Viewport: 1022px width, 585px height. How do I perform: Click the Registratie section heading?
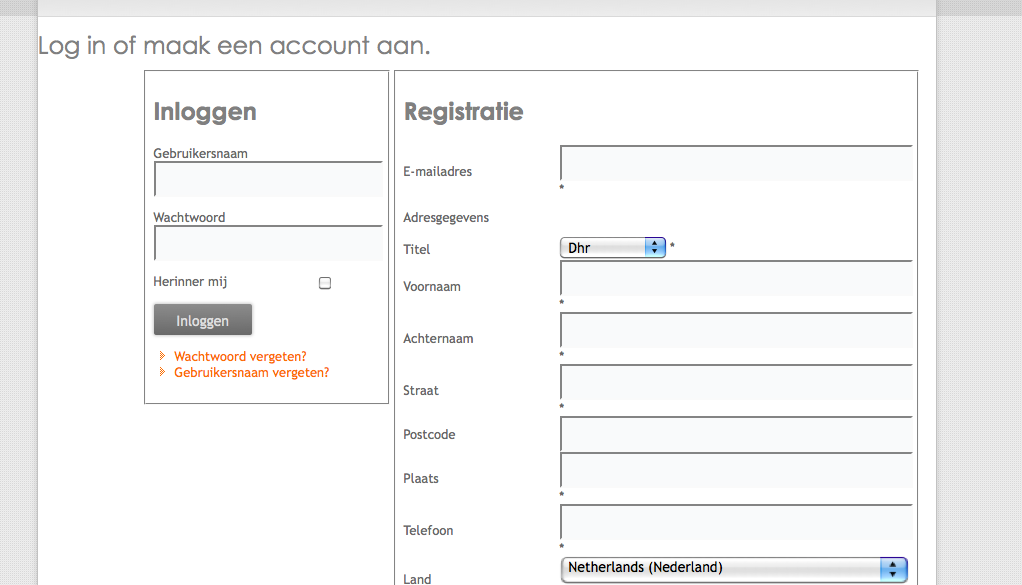click(x=463, y=112)
